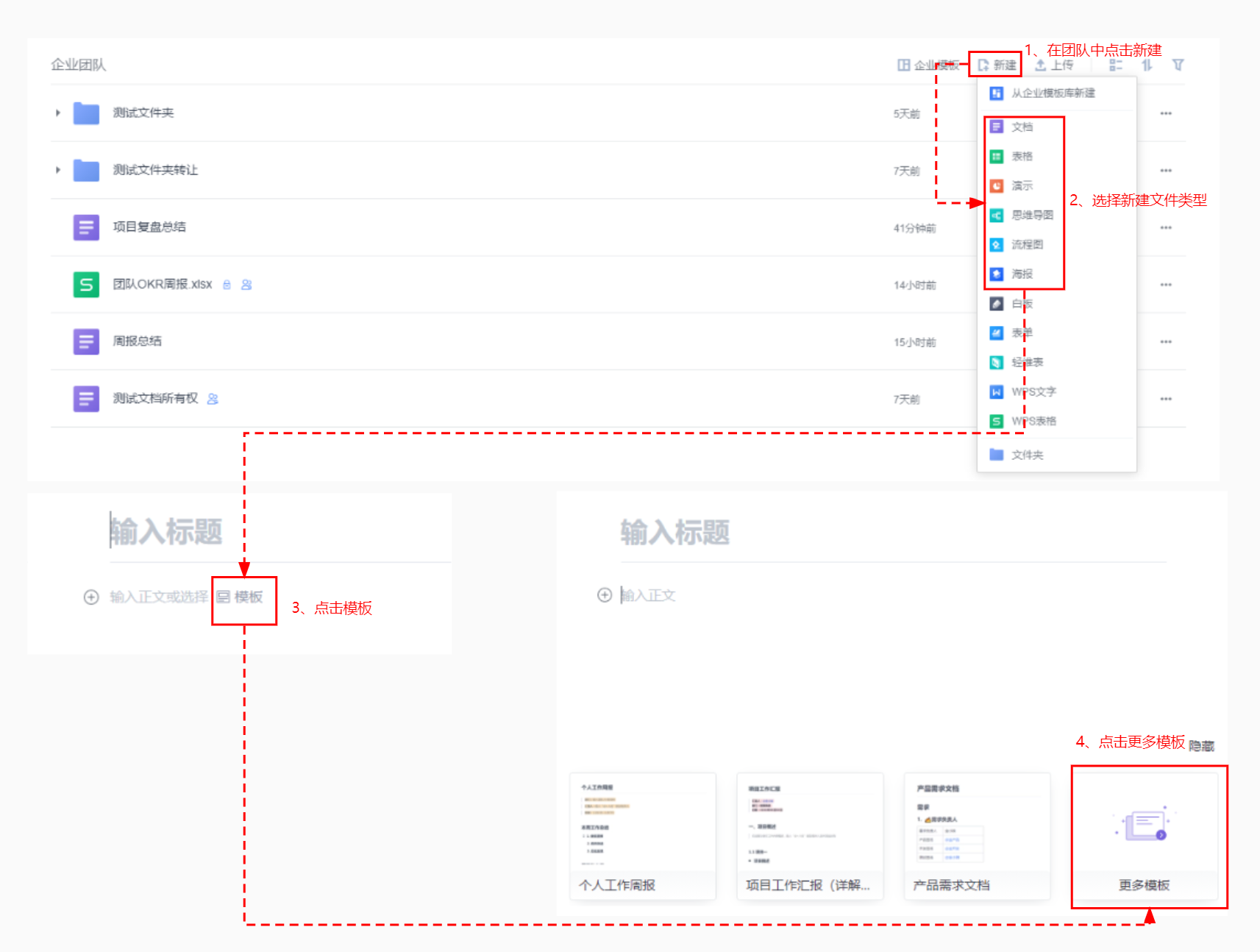The image size is (1260, 952).
Task: Click the 5天前 timestamp text
Action: (906, 113)
